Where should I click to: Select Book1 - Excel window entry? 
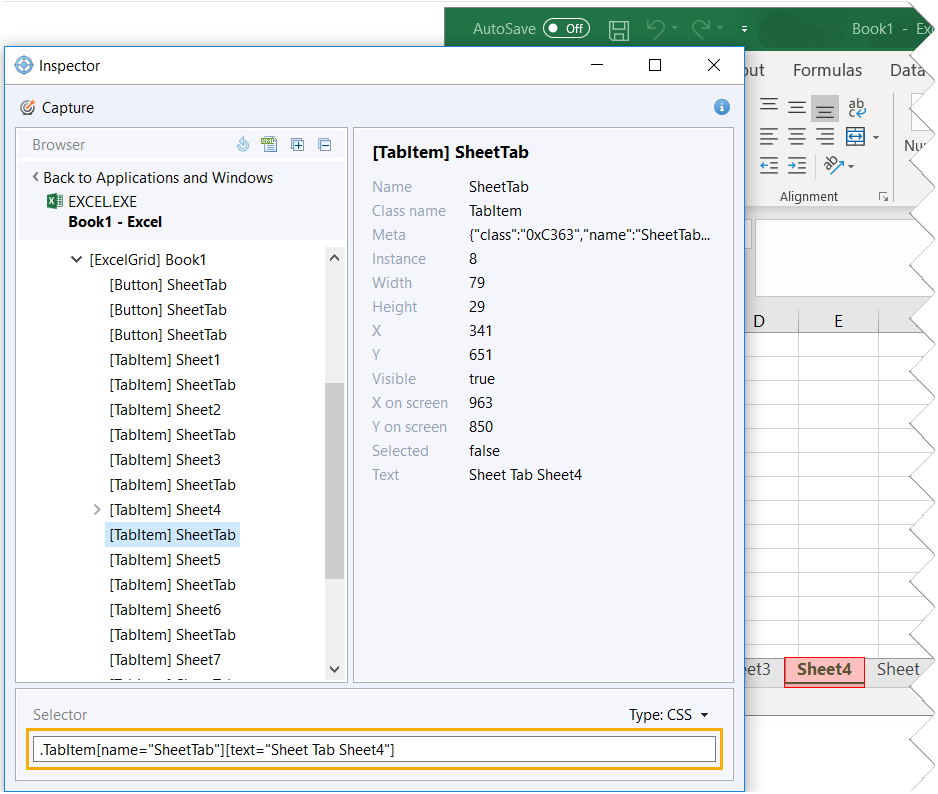115,222
